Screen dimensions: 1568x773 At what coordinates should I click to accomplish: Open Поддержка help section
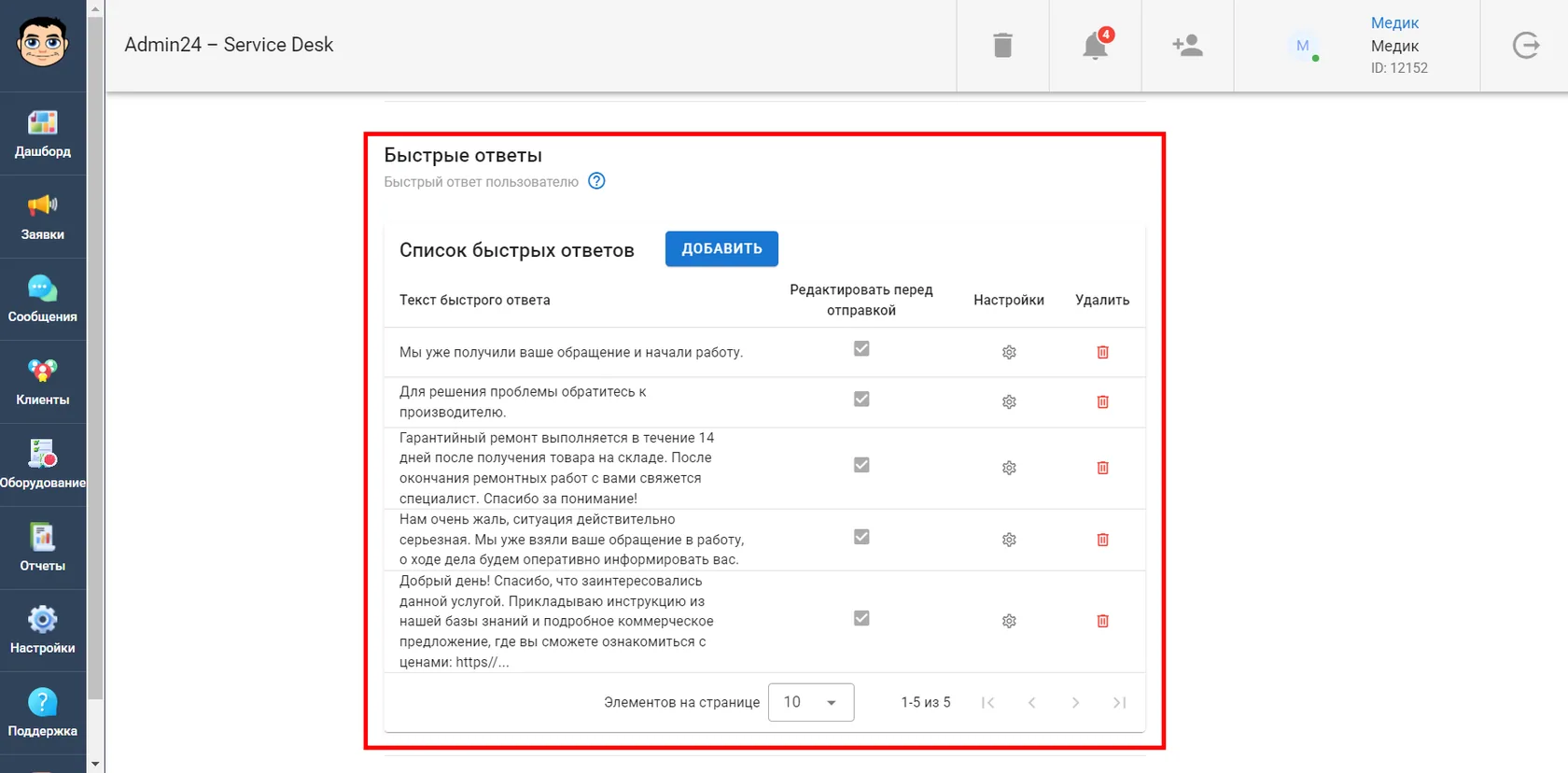[x=43, y=713]
